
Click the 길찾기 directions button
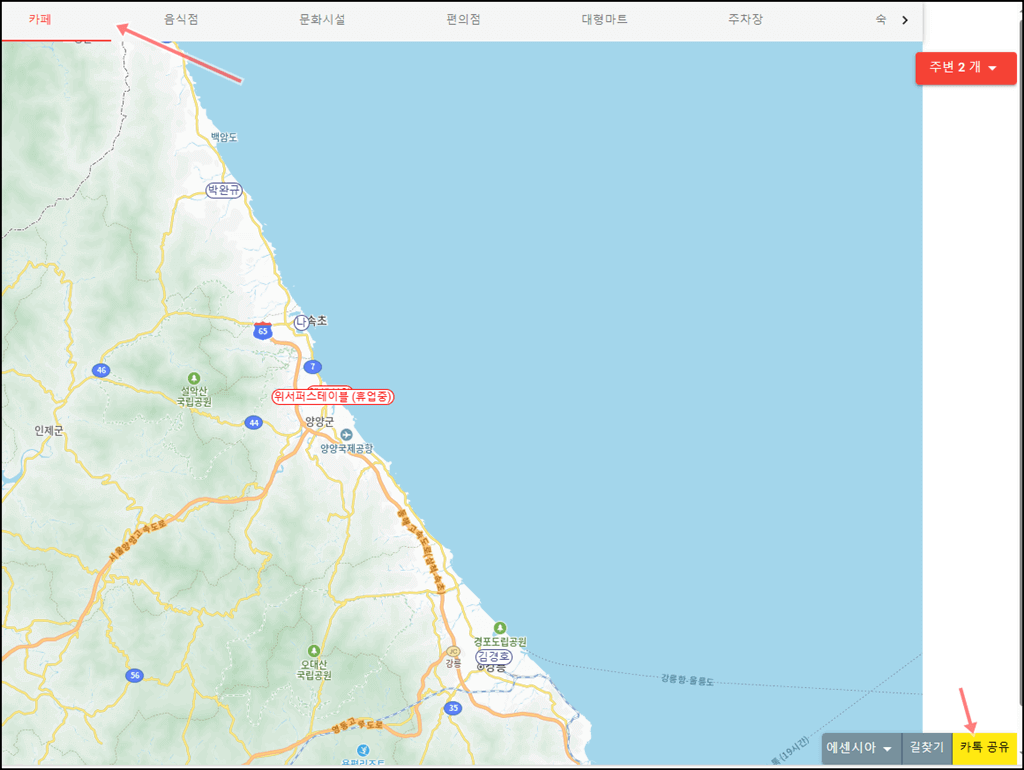(x=925, y=748)
